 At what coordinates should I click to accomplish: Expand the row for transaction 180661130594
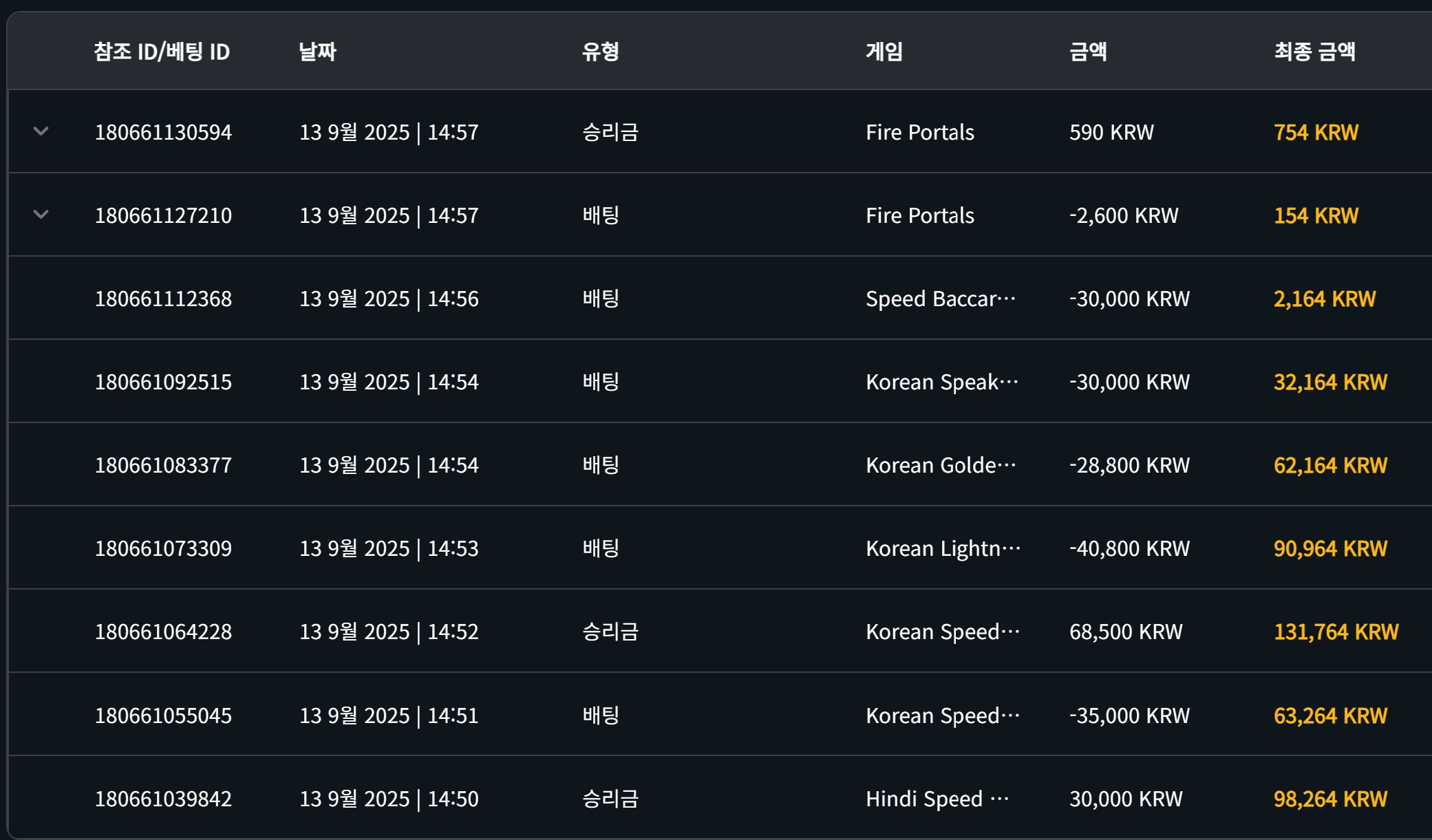(x=41, y=131)
